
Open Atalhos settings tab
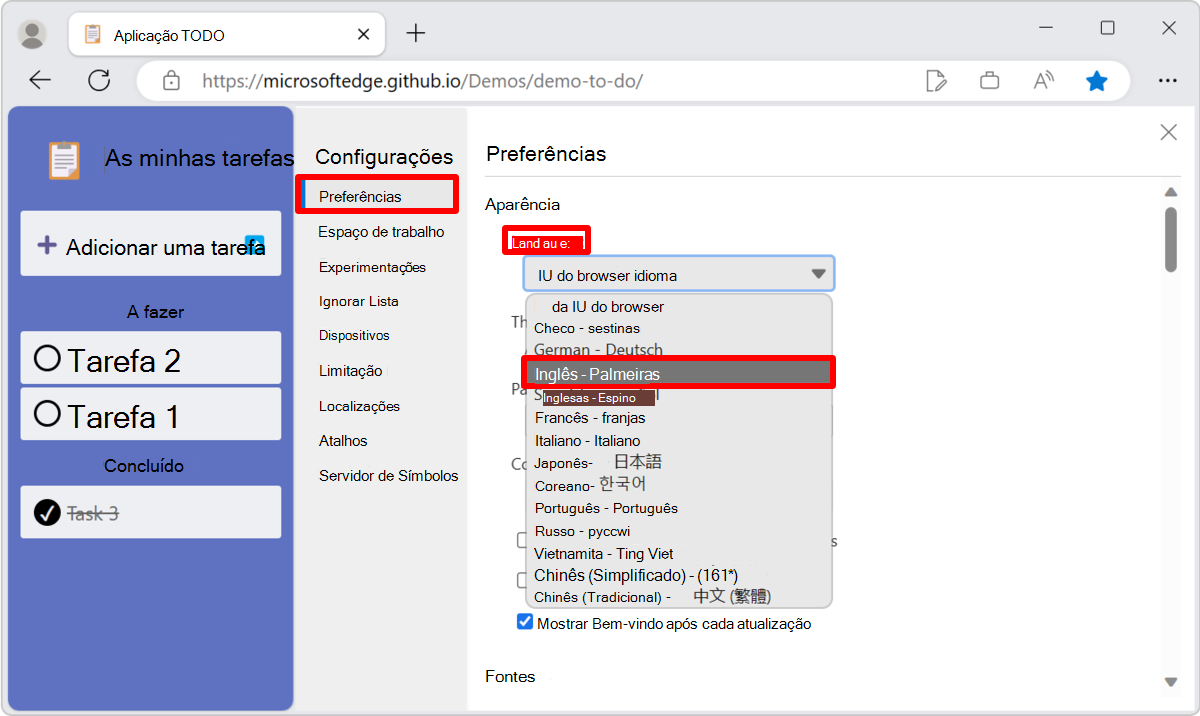[343, 440]
